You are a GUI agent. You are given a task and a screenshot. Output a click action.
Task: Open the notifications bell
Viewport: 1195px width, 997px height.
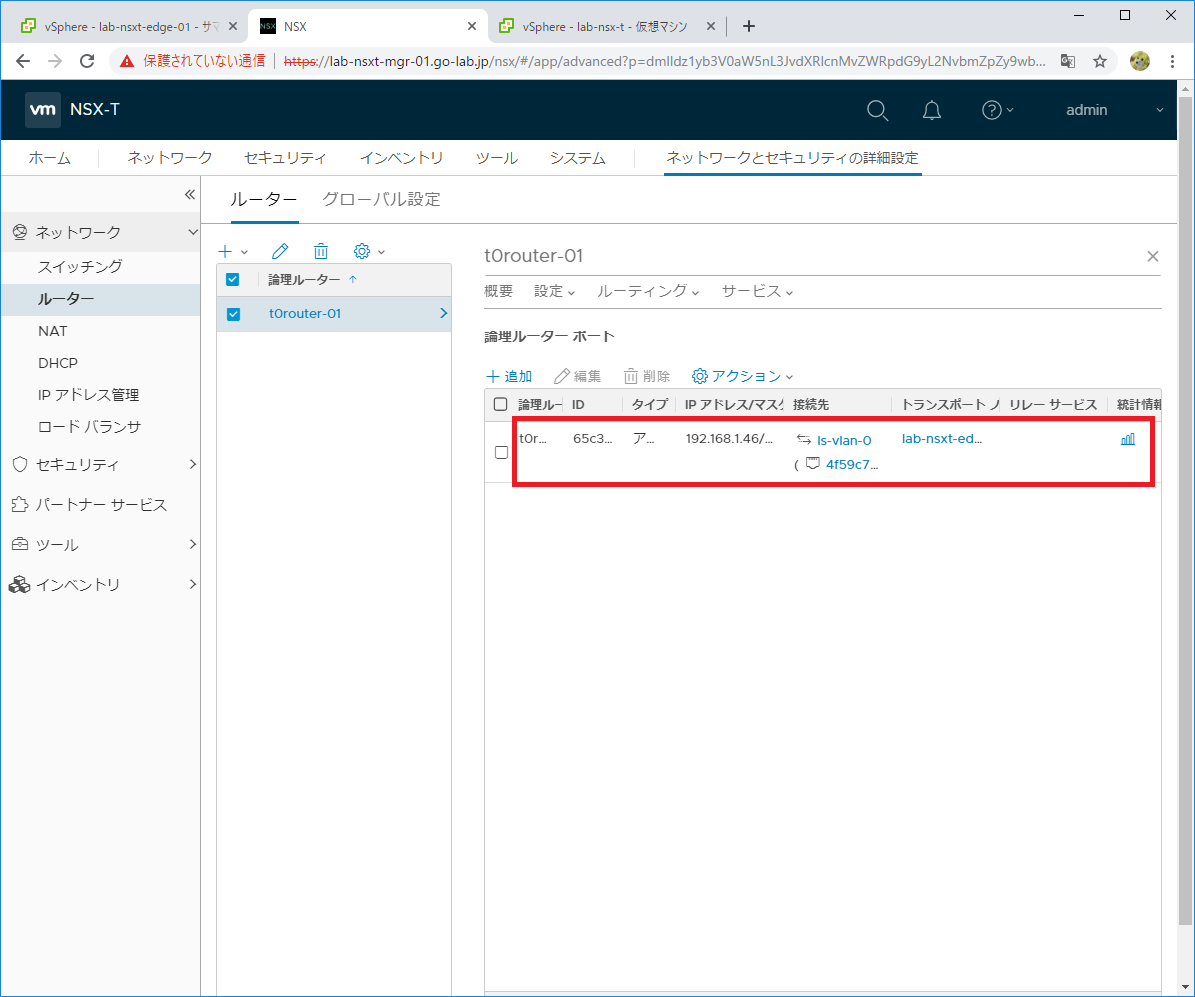(x=931, y=111)
